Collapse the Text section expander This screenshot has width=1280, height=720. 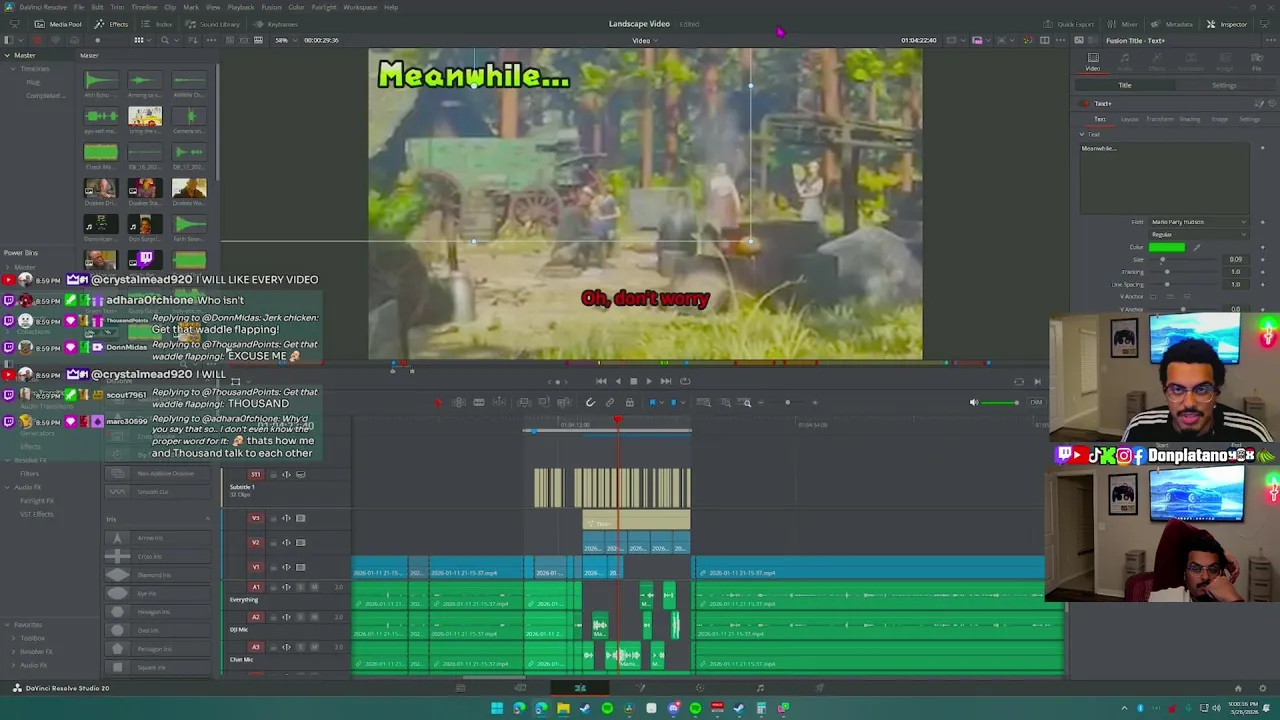(x=1081, y=134)
